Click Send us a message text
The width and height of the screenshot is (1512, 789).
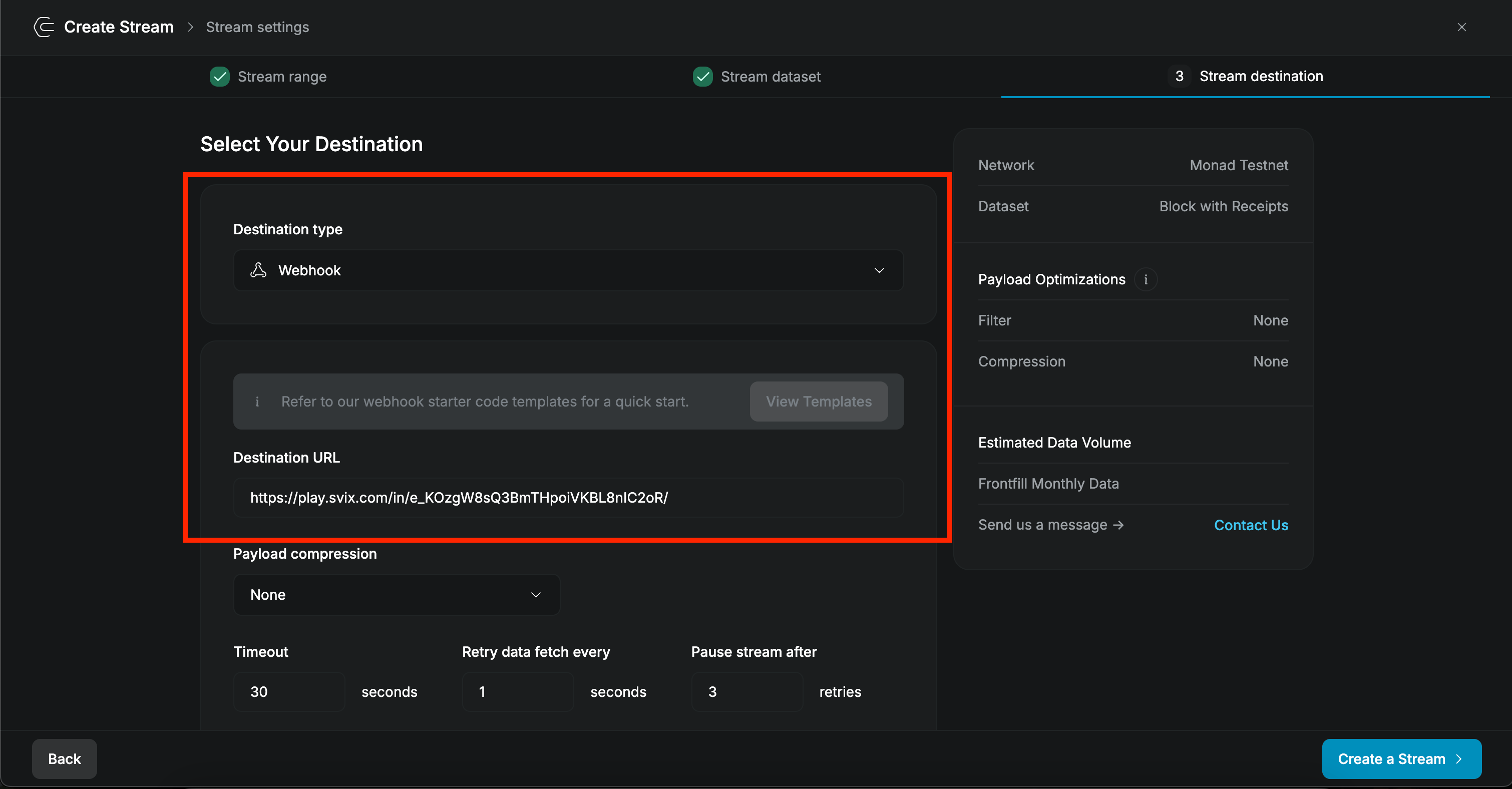pos(1051,525)
